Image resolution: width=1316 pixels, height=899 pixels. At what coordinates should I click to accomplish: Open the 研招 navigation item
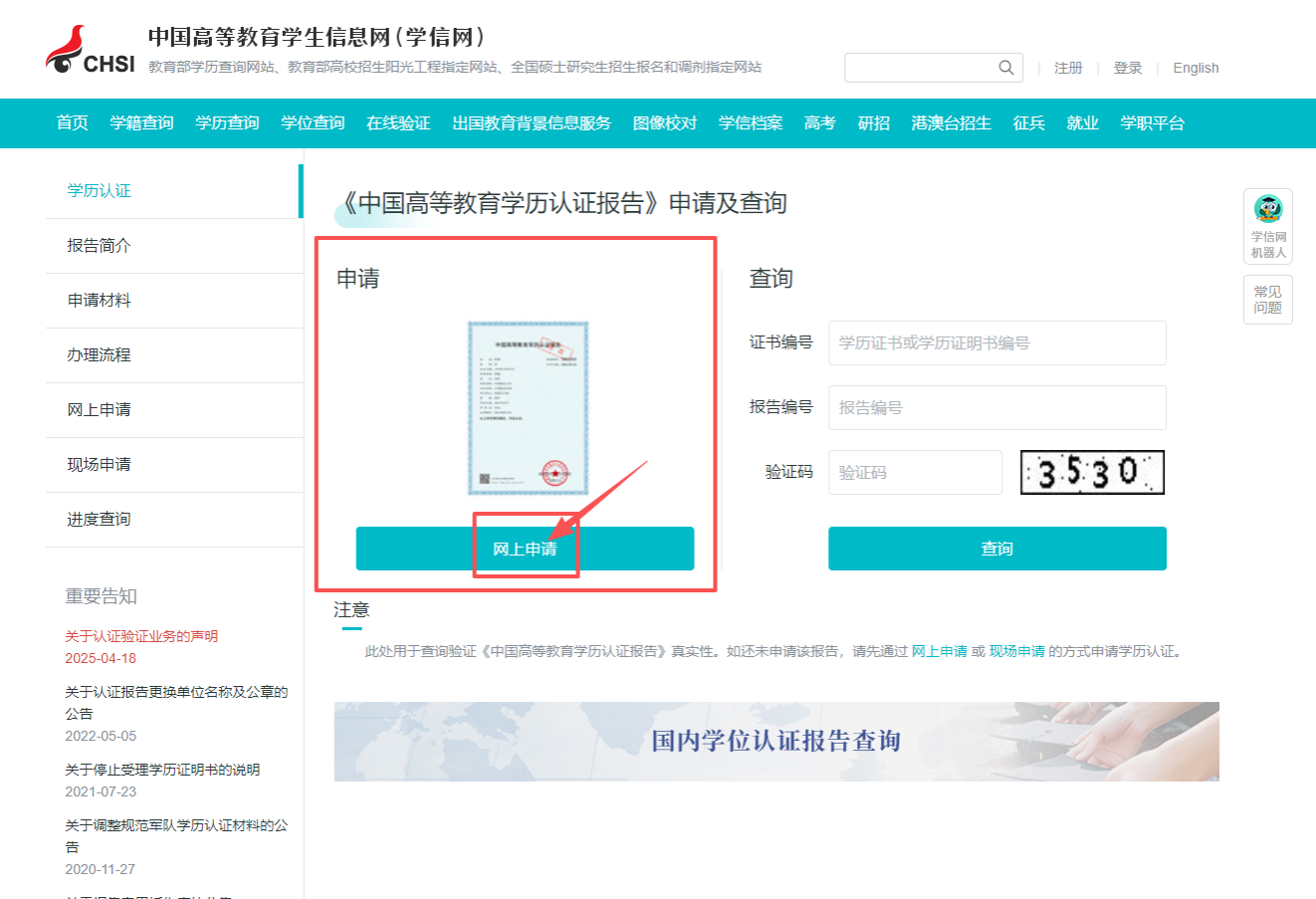pyautogui.click(x=873, y=123)
